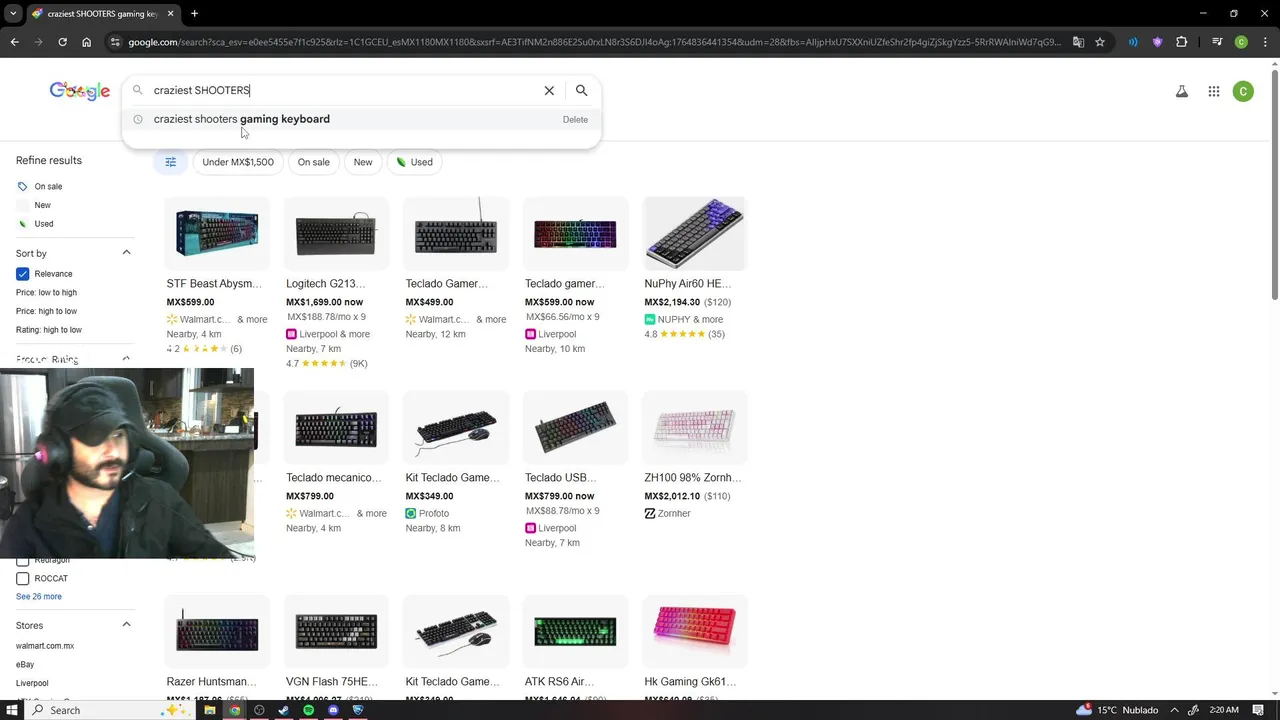Open the ZH100 98% Zornher product title
This screenshot has width=1280, height=720.
coord(693,478)
